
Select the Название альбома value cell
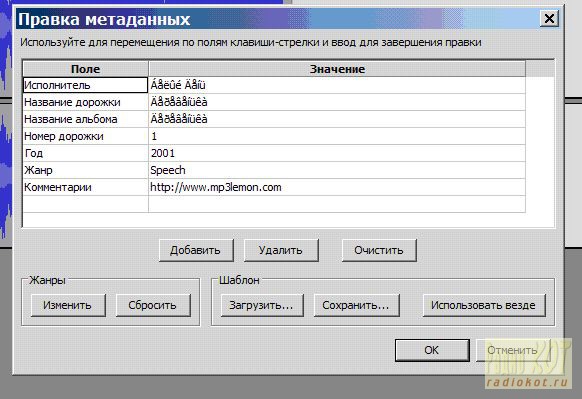point(337,119)
